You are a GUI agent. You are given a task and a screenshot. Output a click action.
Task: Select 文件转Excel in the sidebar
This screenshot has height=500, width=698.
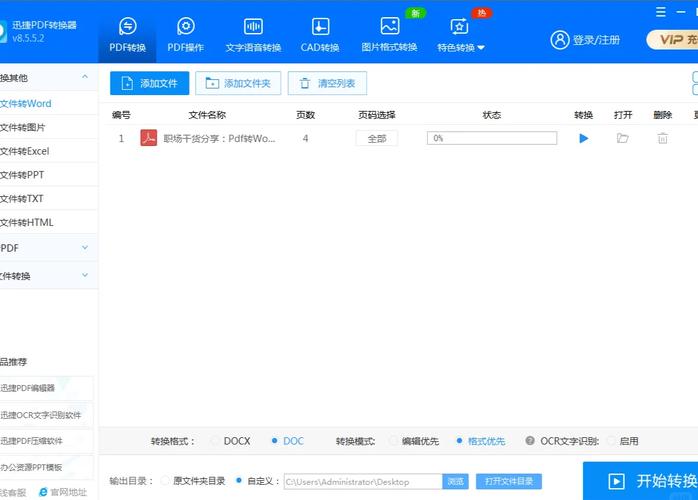pyautogui.click(x=25, y=151)
